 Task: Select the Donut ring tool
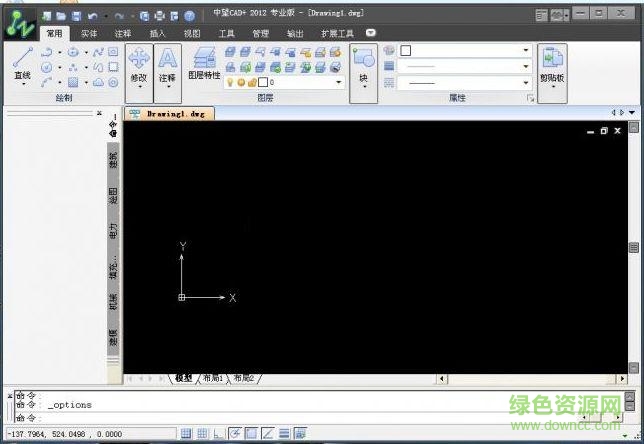pos(113,83)
